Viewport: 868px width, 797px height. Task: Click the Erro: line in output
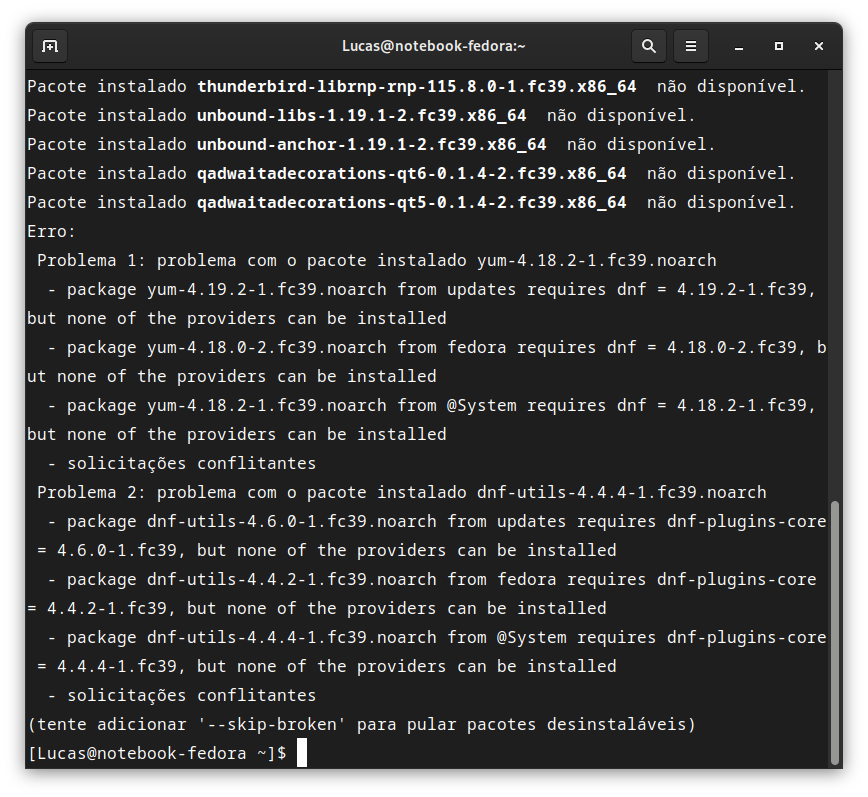[x=51, y=231]
